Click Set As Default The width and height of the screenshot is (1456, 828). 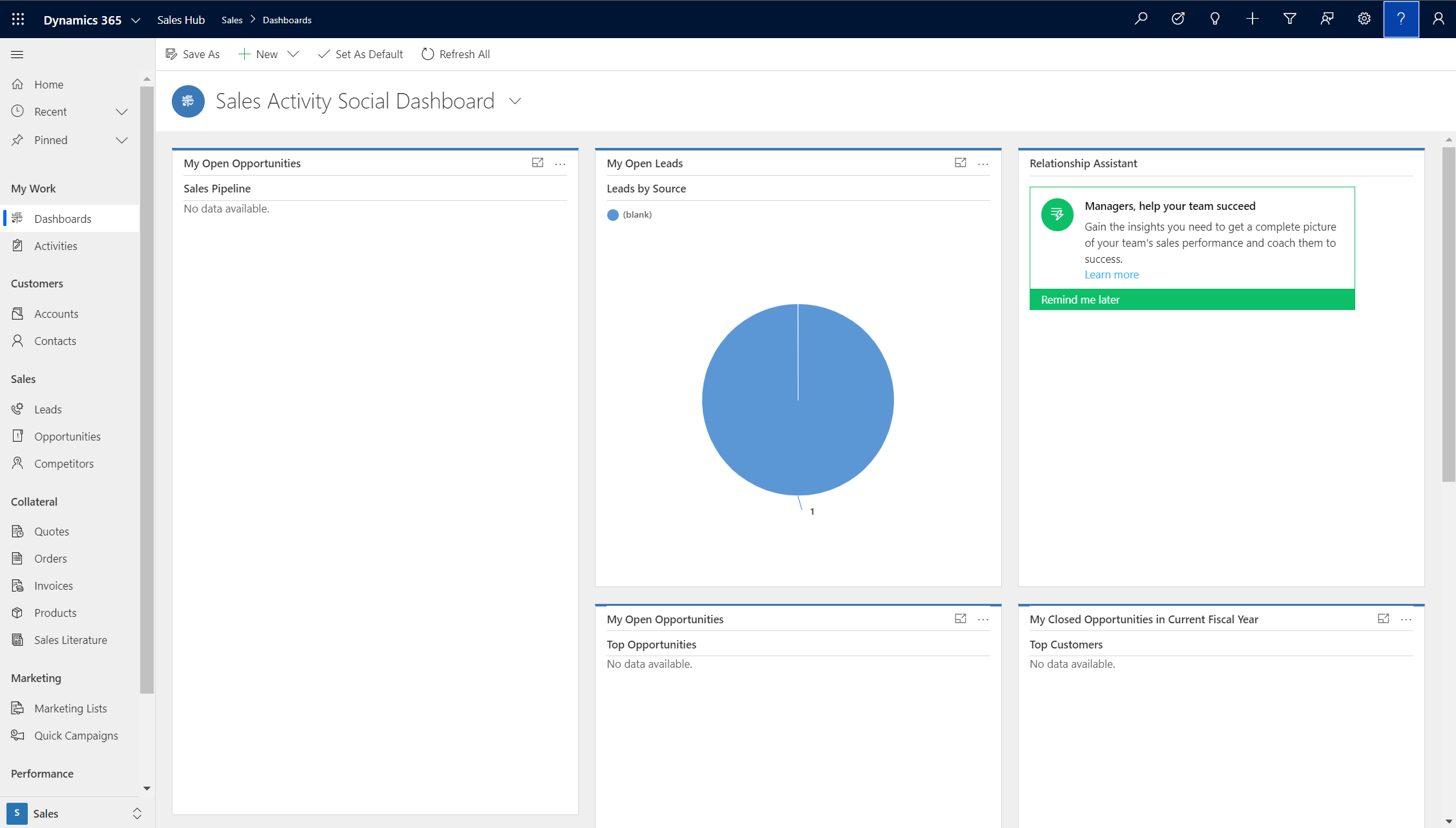(x=360, y=54)
